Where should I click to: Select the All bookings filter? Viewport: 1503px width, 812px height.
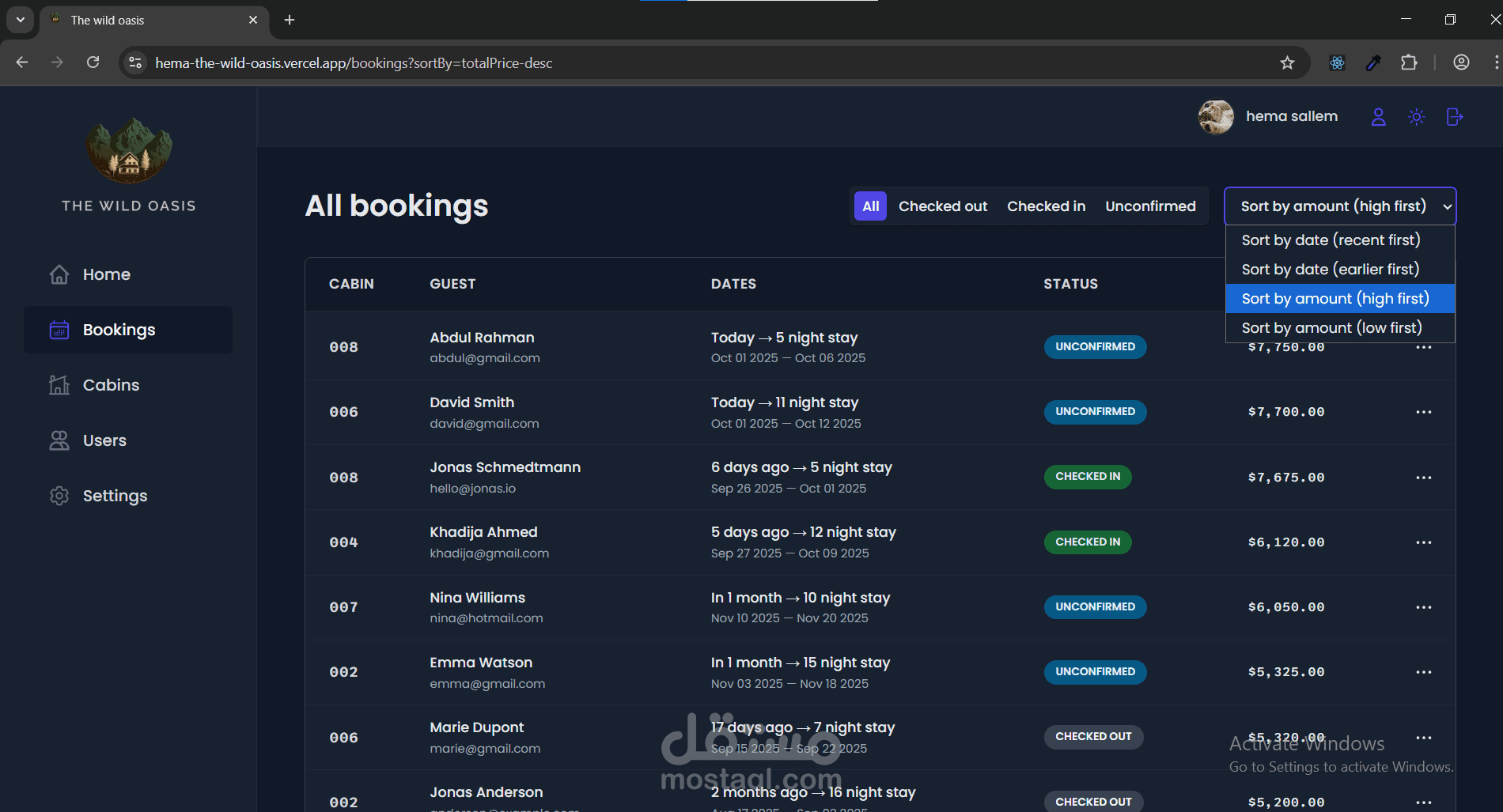tap(870, 206)
